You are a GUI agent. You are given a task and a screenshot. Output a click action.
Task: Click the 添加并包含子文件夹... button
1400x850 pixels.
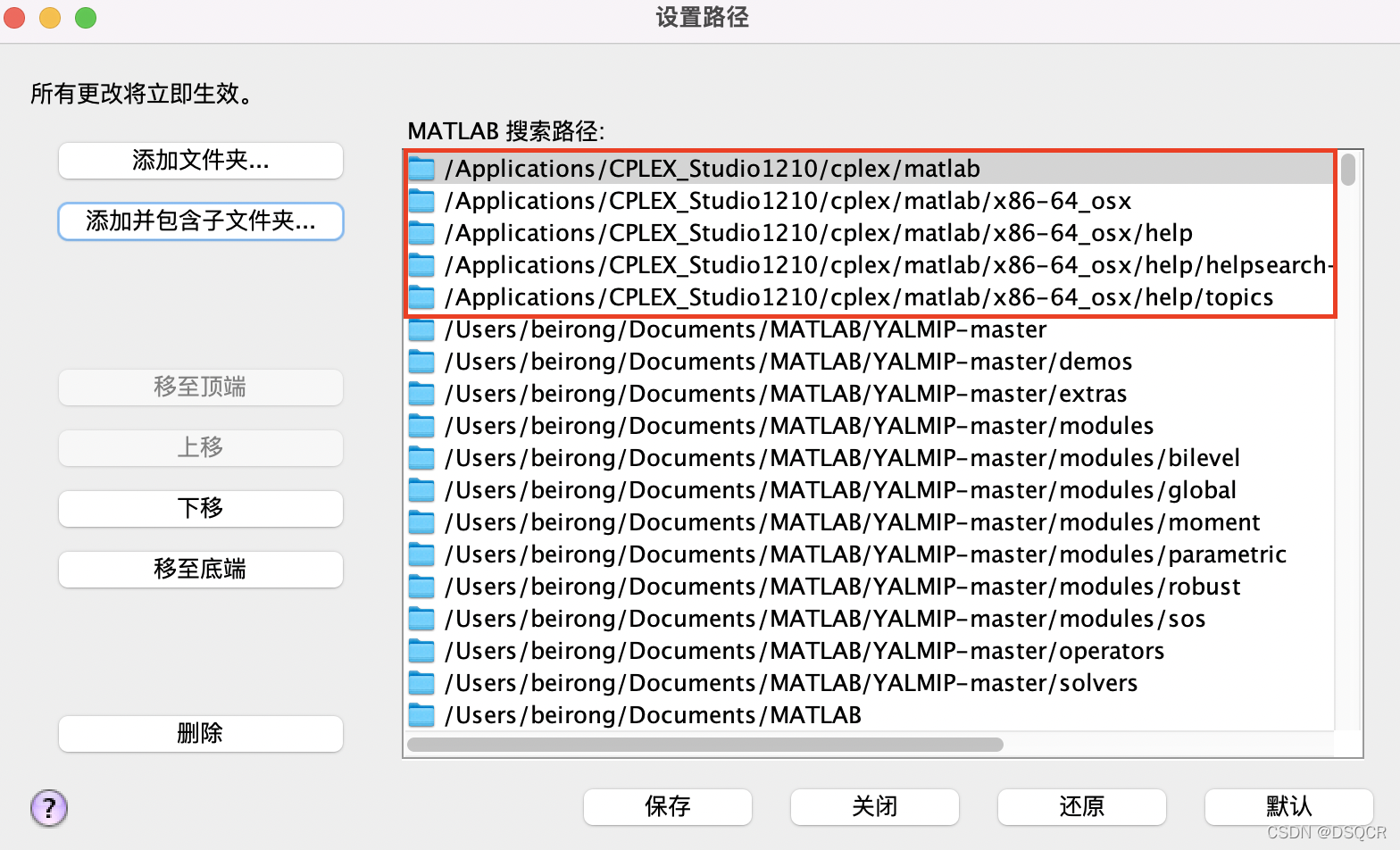pos(201,221)
